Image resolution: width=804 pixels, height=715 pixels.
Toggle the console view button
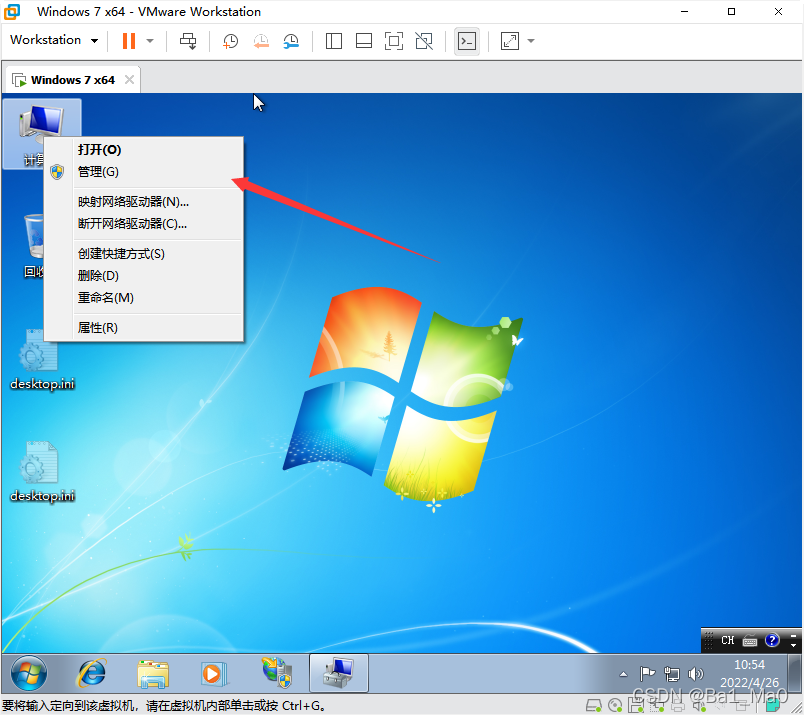tap(467, 41)
